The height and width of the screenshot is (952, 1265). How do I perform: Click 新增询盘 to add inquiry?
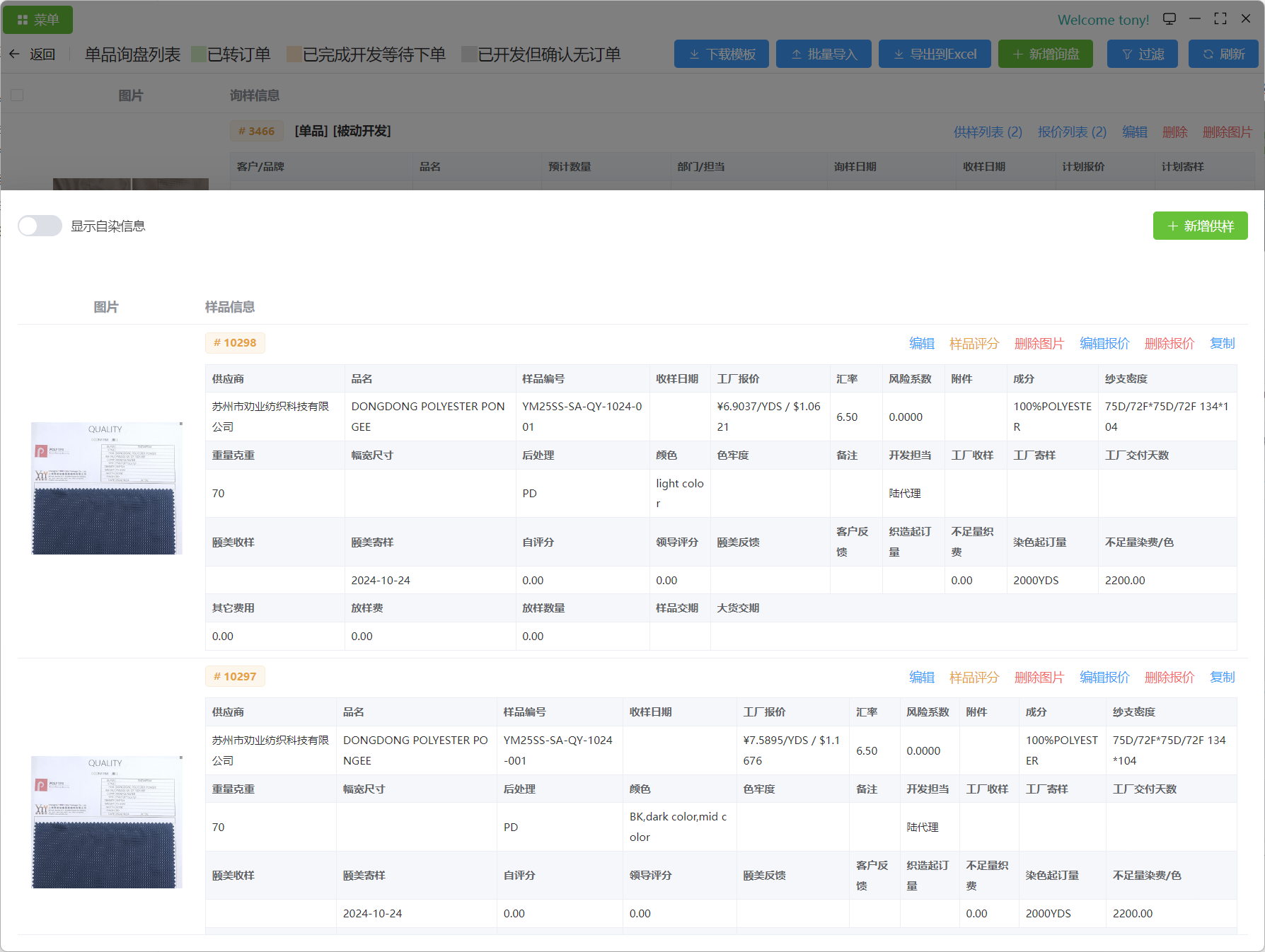[1045, 54]
